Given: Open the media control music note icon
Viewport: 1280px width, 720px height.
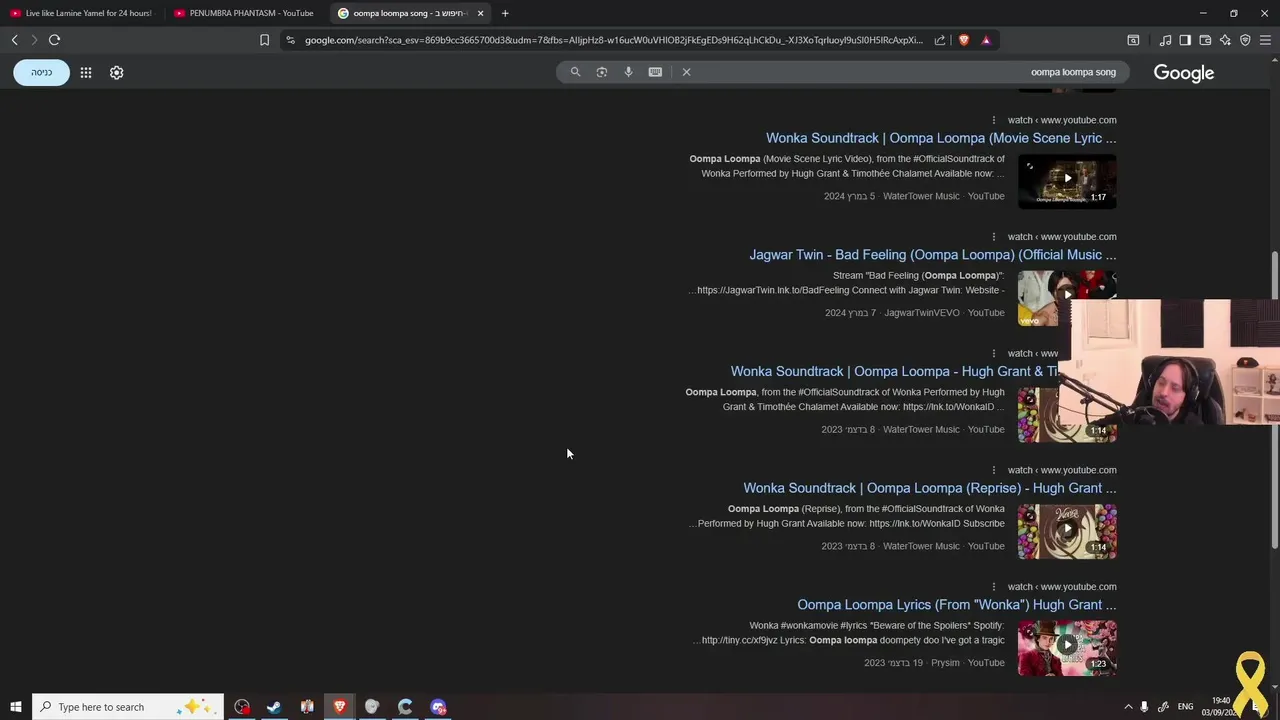Looking at the screenshot, I should (1165, 40).
